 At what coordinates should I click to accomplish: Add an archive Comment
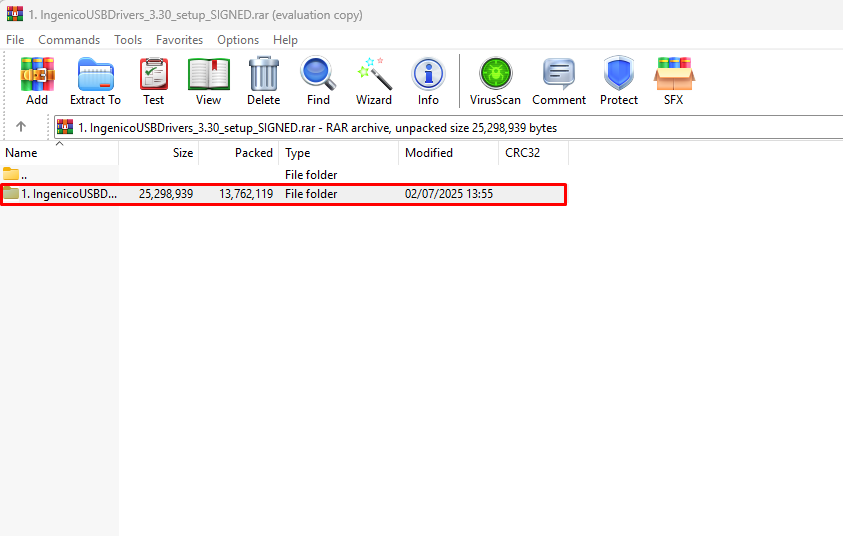(559, 80)
